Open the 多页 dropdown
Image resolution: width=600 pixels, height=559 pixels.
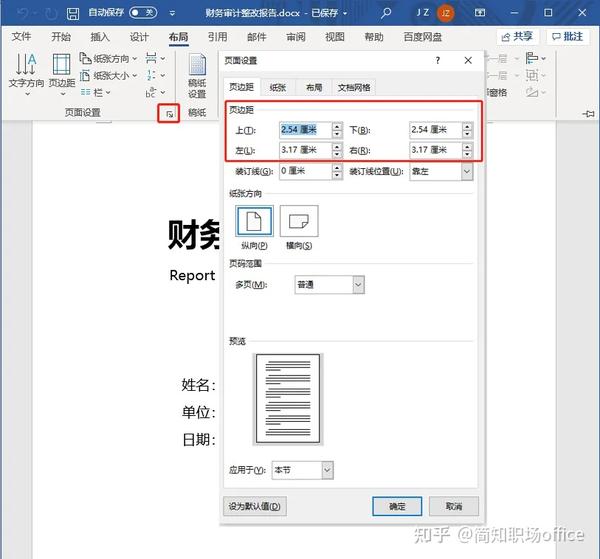click(x=329, y=285)
